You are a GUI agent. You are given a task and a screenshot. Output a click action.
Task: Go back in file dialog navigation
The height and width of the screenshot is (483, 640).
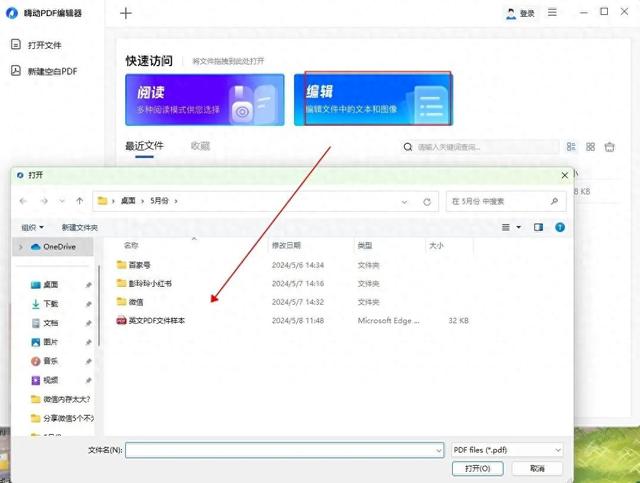[23, 201]
